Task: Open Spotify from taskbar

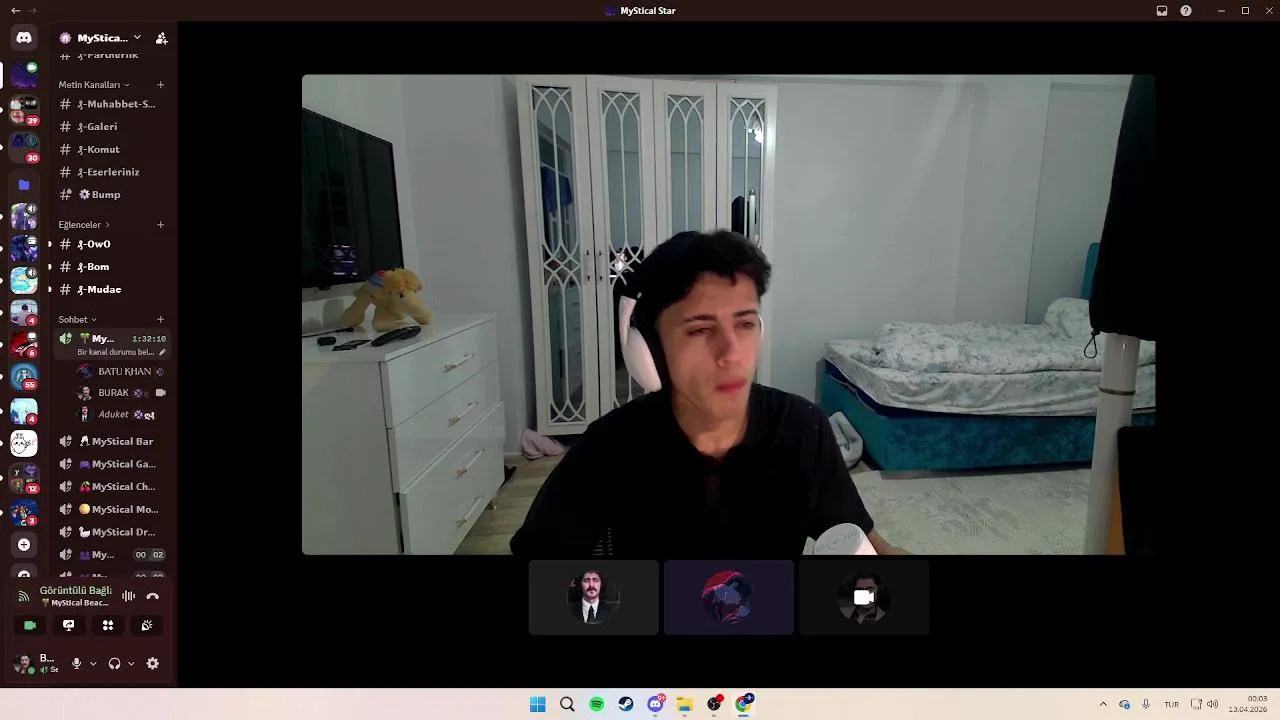Action: click(597, 704)
